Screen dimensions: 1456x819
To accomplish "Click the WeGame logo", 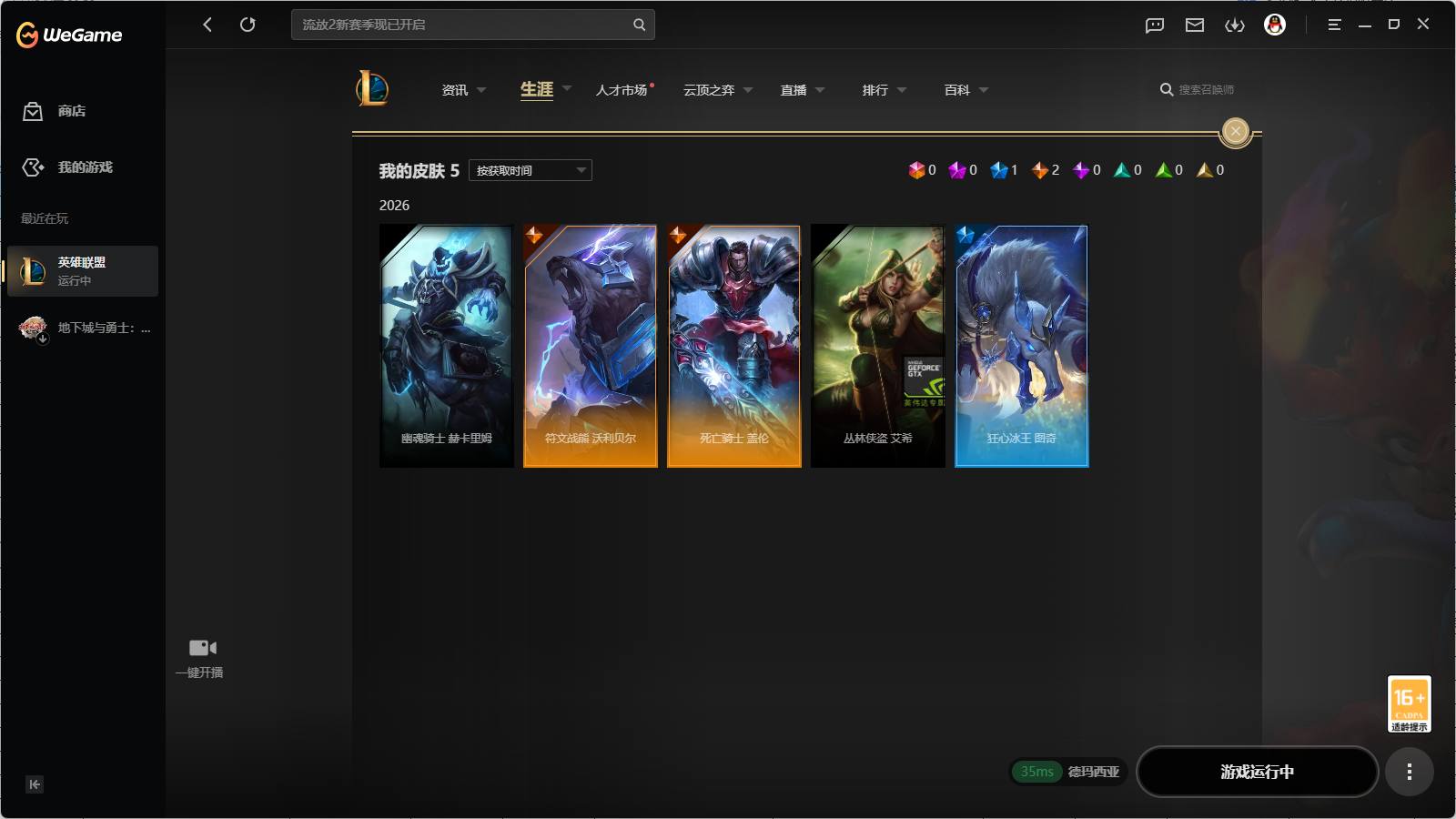I will pyautogui.click(x=69, y=35).
